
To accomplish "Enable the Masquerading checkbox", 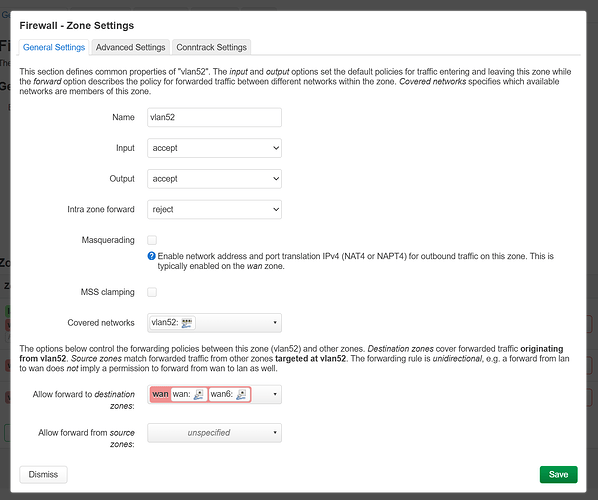I will tap(152, 240).
